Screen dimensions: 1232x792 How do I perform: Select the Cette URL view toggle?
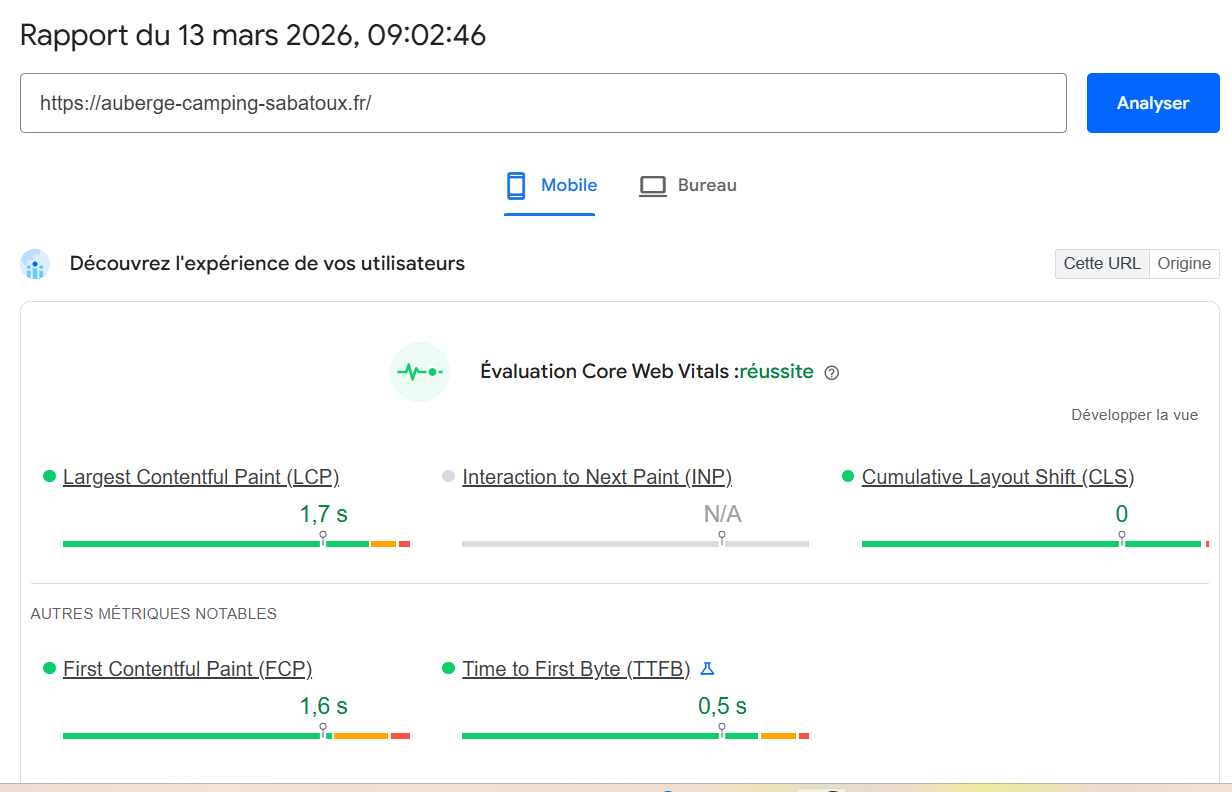(1101, 263)
